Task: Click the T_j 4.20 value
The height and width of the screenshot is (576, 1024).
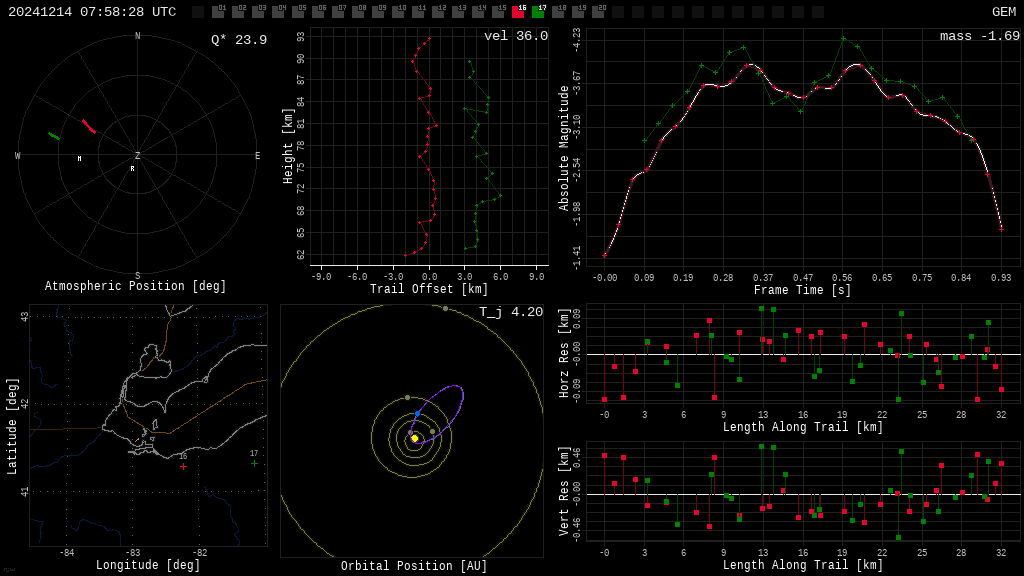Action: [511, 312]
